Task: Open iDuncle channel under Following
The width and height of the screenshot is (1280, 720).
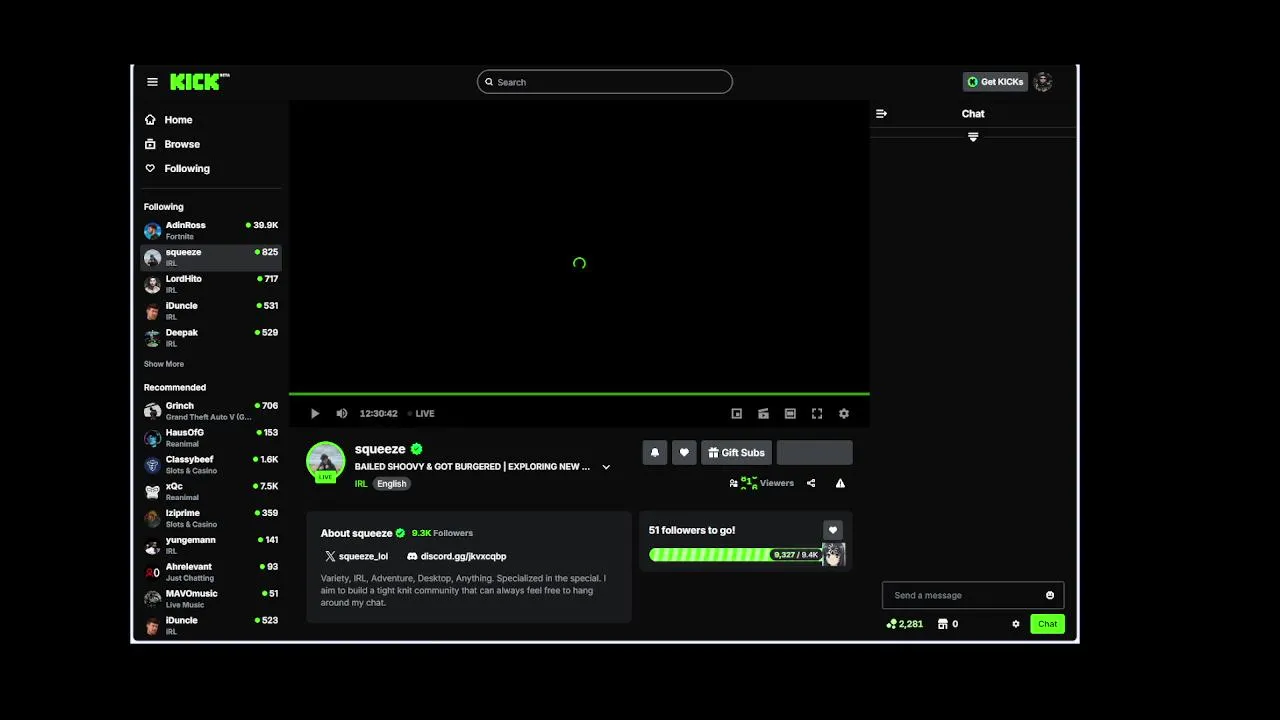Action: point(211,311)
